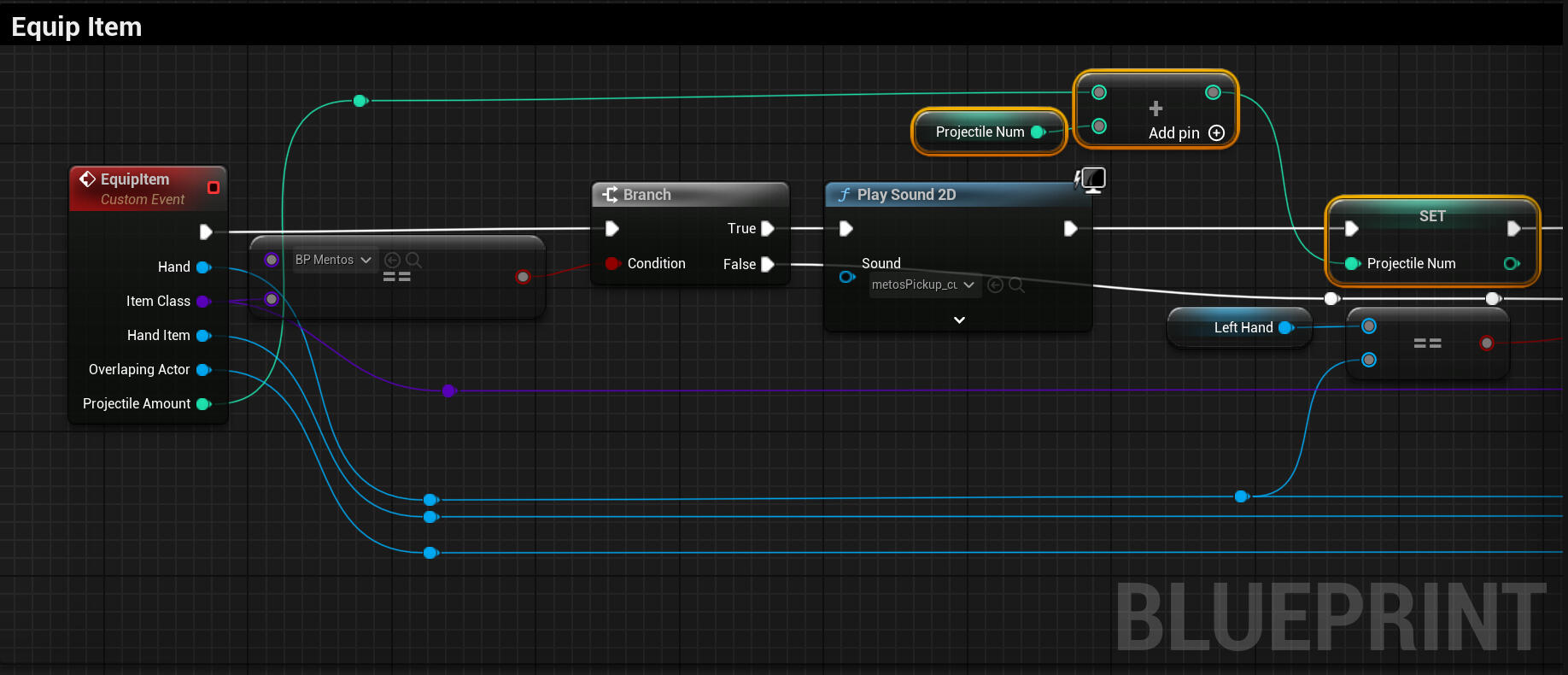This screenshot has width=1568, height=675.
Task: Select the Projectile Num getter node
Action: pos(980,132)
